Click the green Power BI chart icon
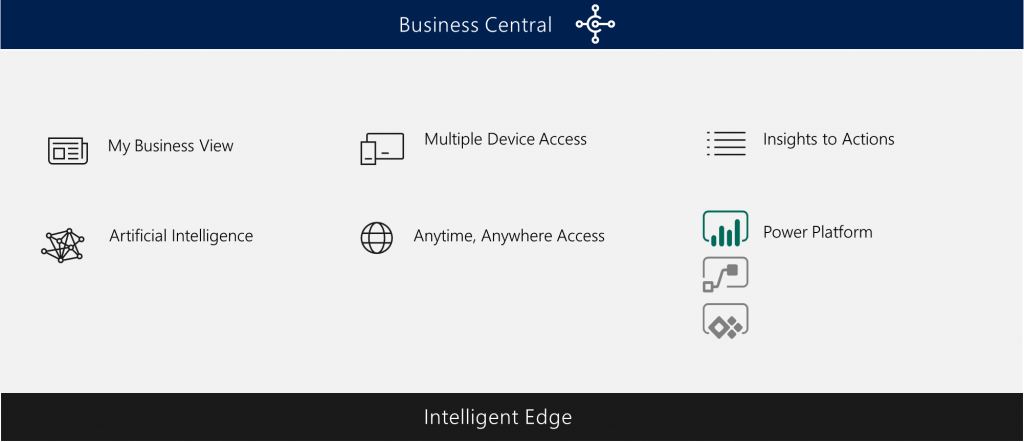 [725, 229]
